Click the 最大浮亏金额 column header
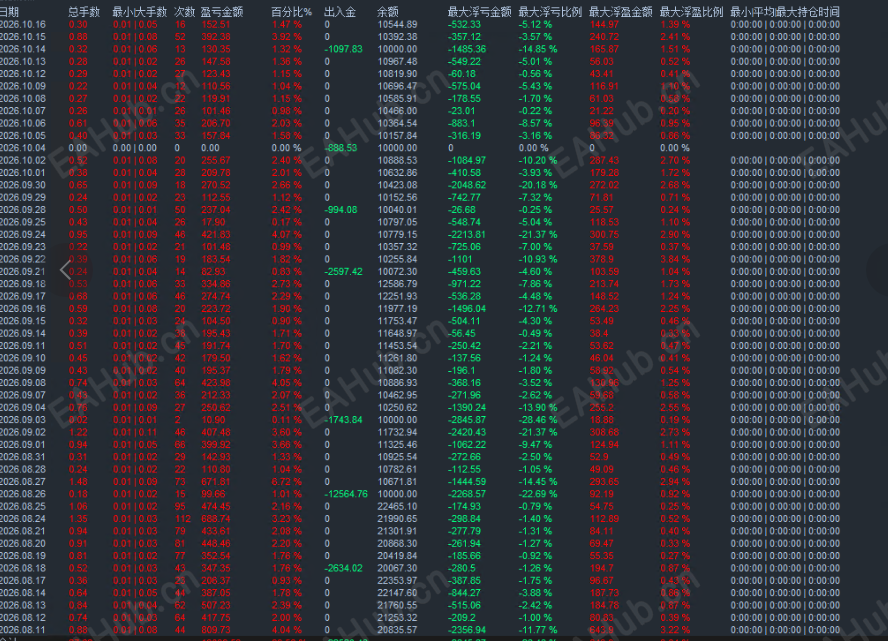 pyautogui.click(x=479, y=12)
